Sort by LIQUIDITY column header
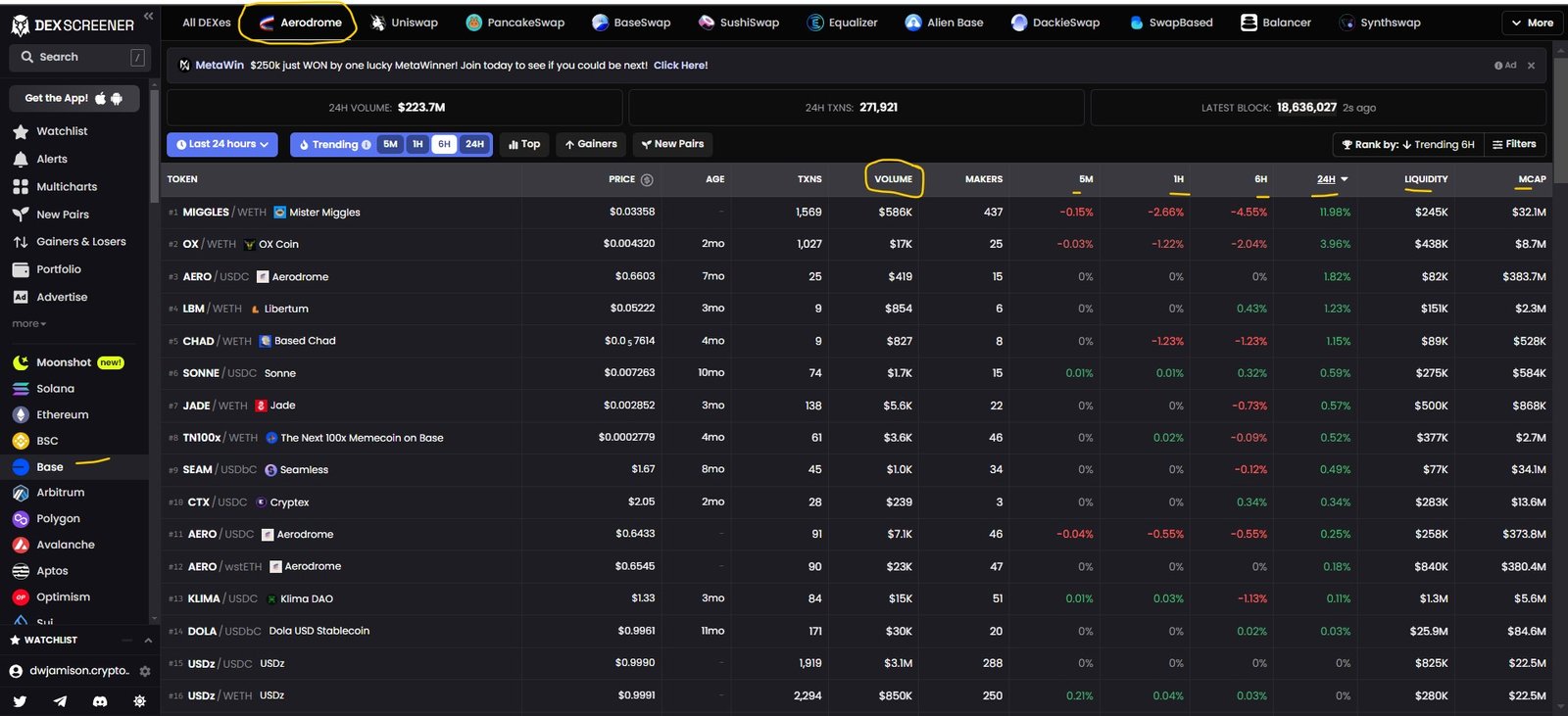 [1426, 179]
